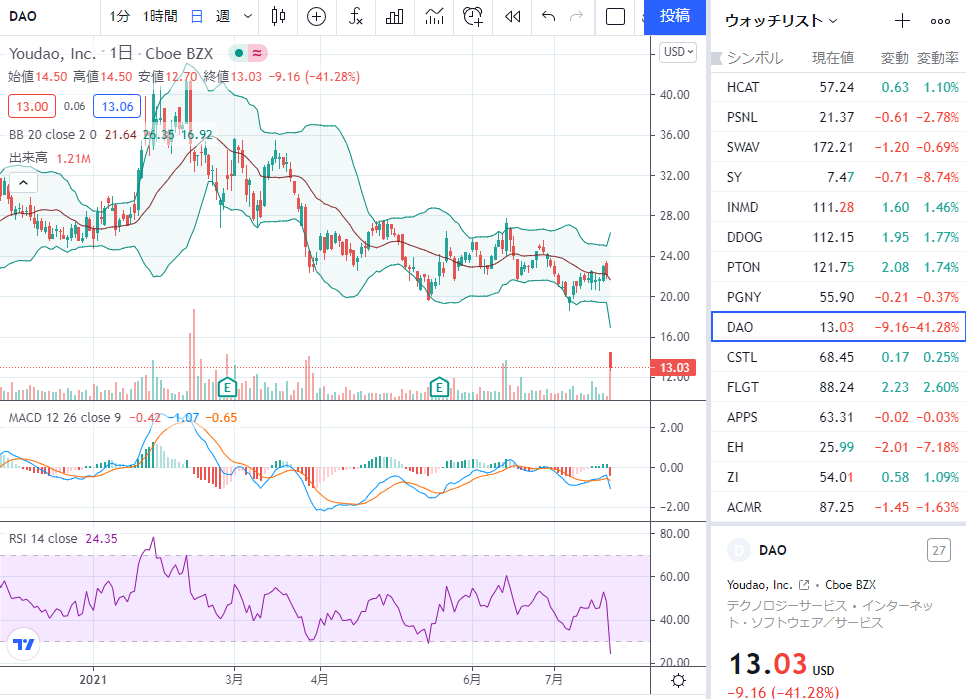Select PTON in the watchlist
The height and width of the screenshot is (699, 966).
click(838, 267)
